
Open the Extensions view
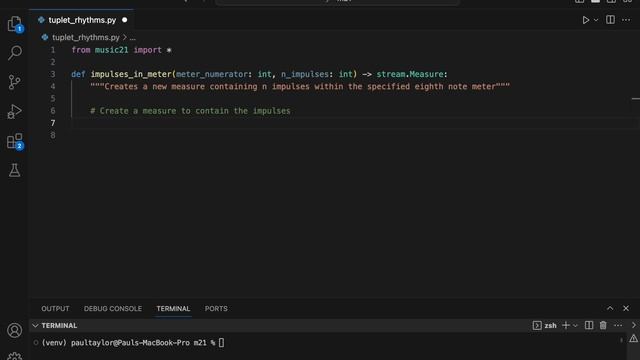click(x=15, y=141)
